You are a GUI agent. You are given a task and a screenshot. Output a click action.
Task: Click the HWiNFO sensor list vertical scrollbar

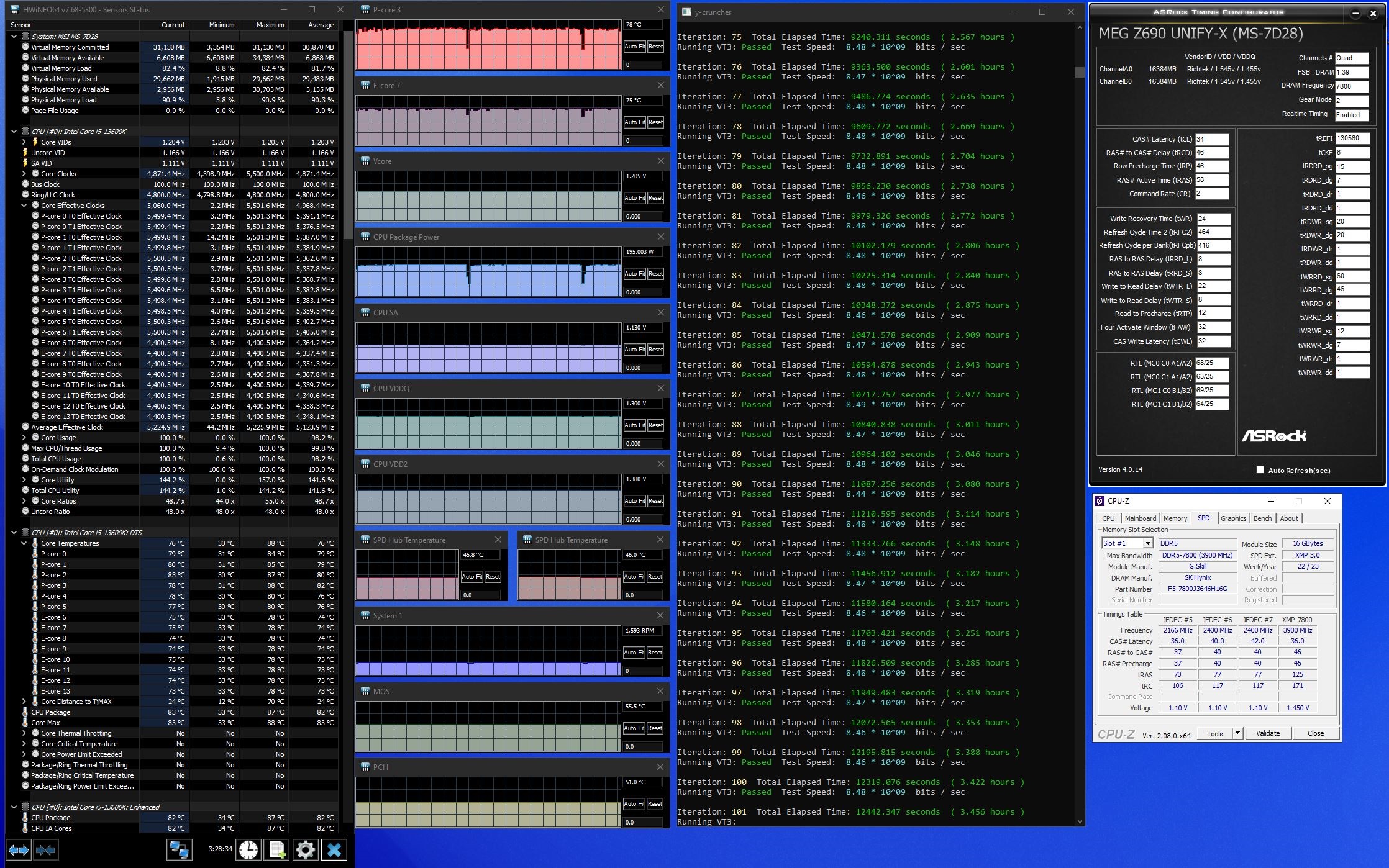(x=348, y=124)
